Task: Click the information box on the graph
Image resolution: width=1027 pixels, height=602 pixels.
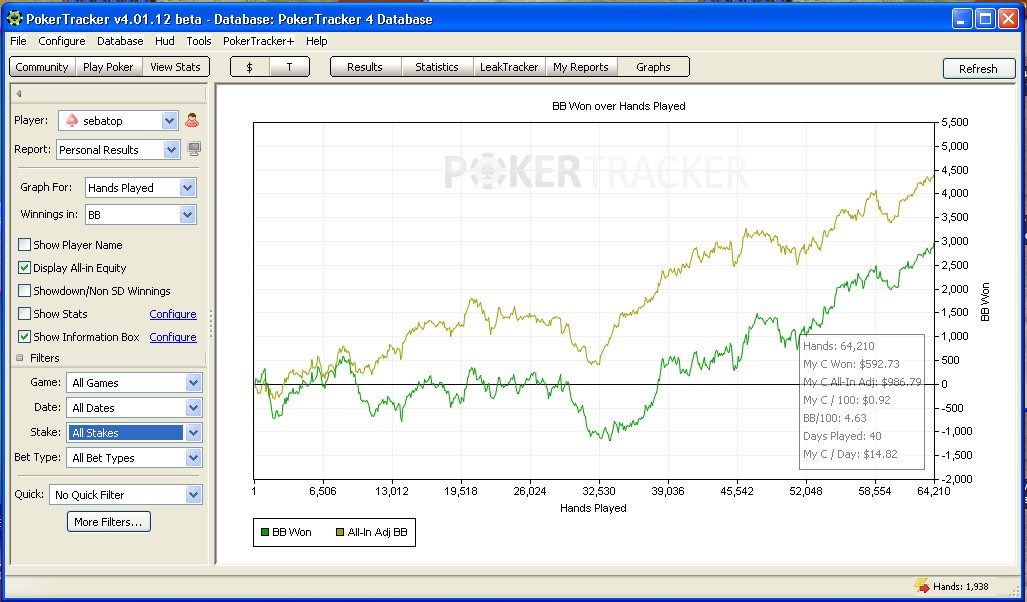Action: tap(862, 401)
